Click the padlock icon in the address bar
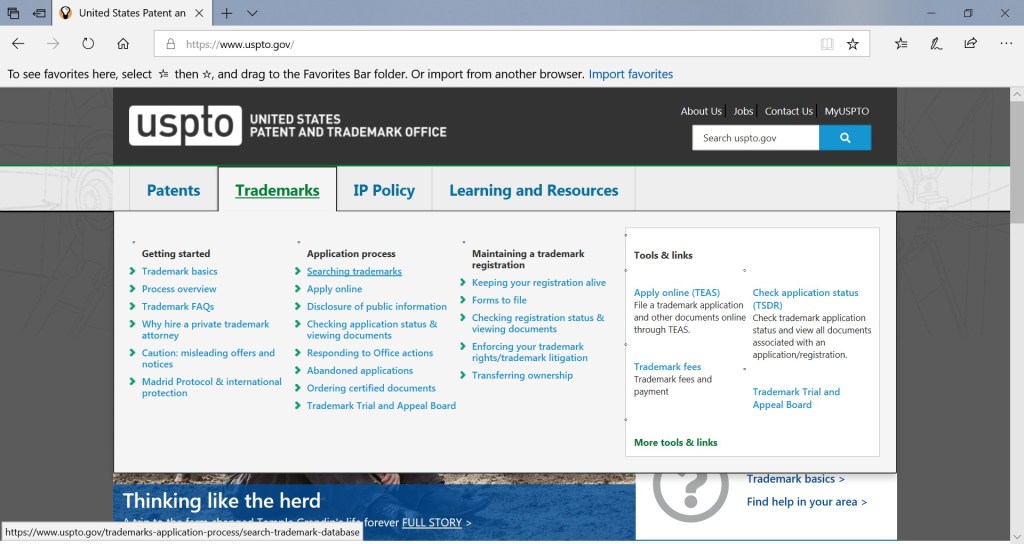Screen dimensions: 1024x544 [170, 44]
